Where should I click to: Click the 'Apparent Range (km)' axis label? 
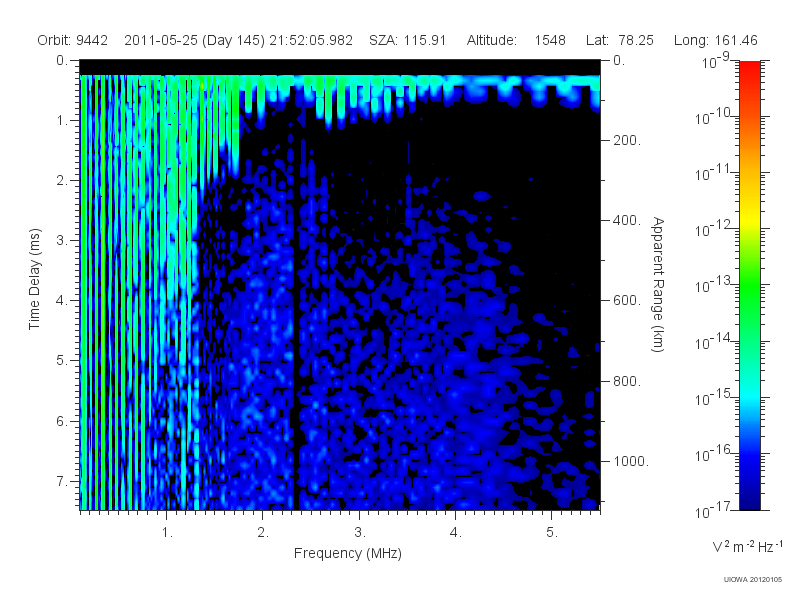[x=658, y=284]
